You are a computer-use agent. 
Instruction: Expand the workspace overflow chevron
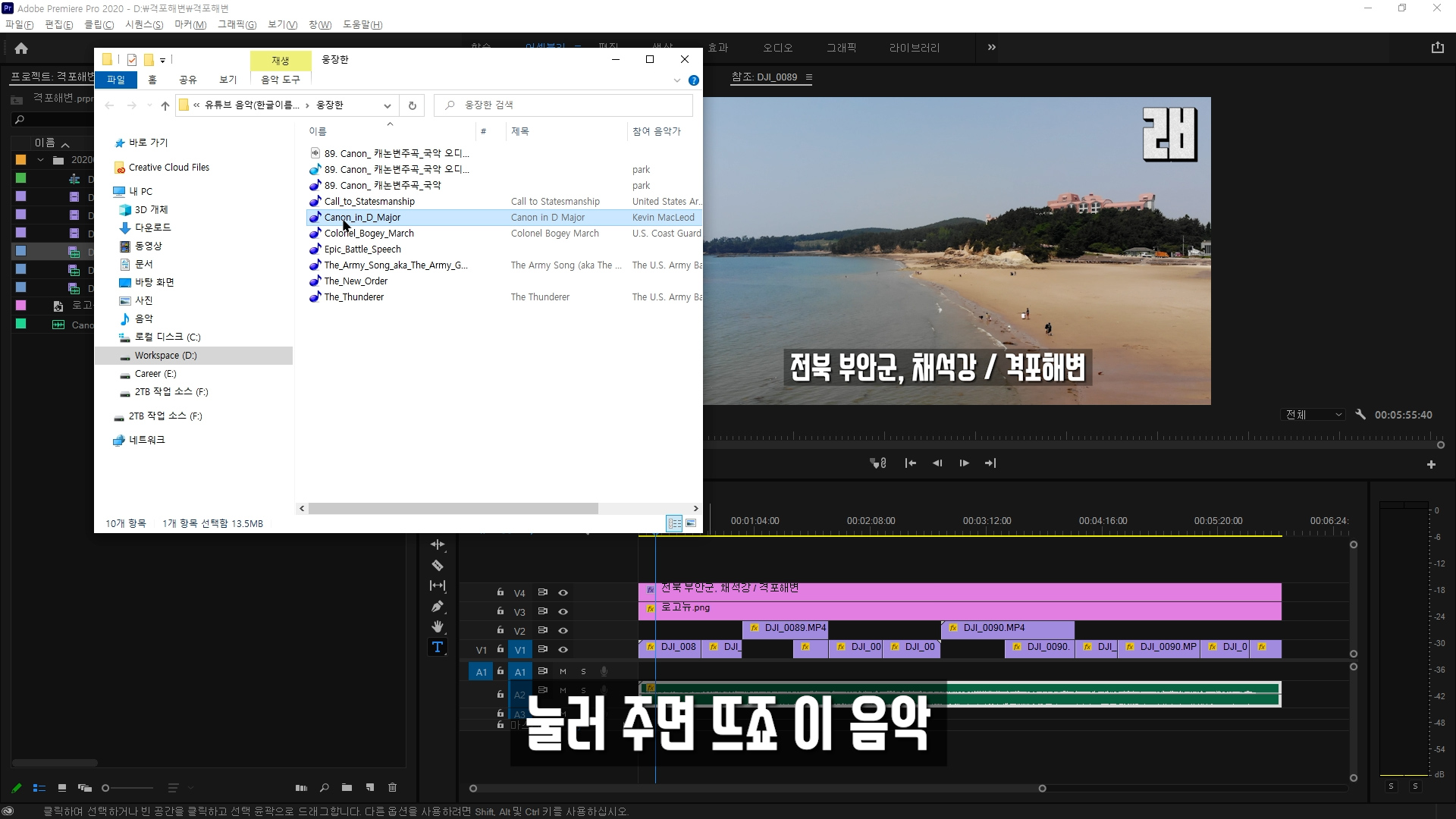pyautogui.click(x=991, y=47)
